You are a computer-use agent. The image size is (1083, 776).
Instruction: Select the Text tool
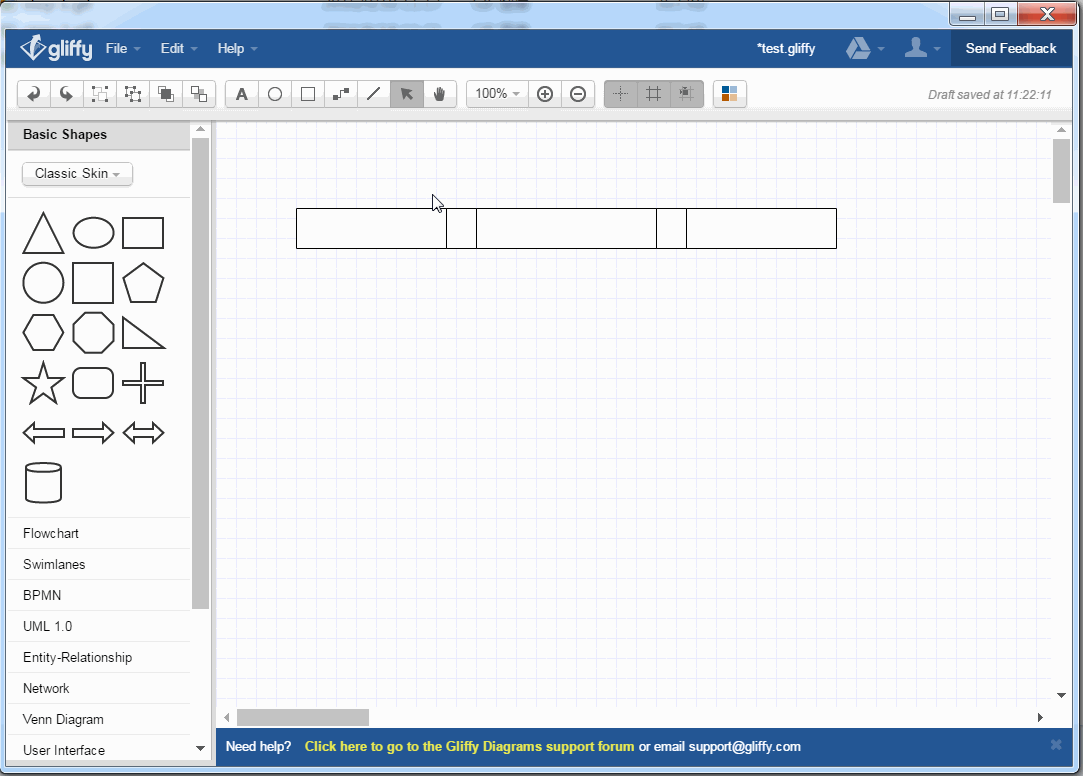[242, 94]
